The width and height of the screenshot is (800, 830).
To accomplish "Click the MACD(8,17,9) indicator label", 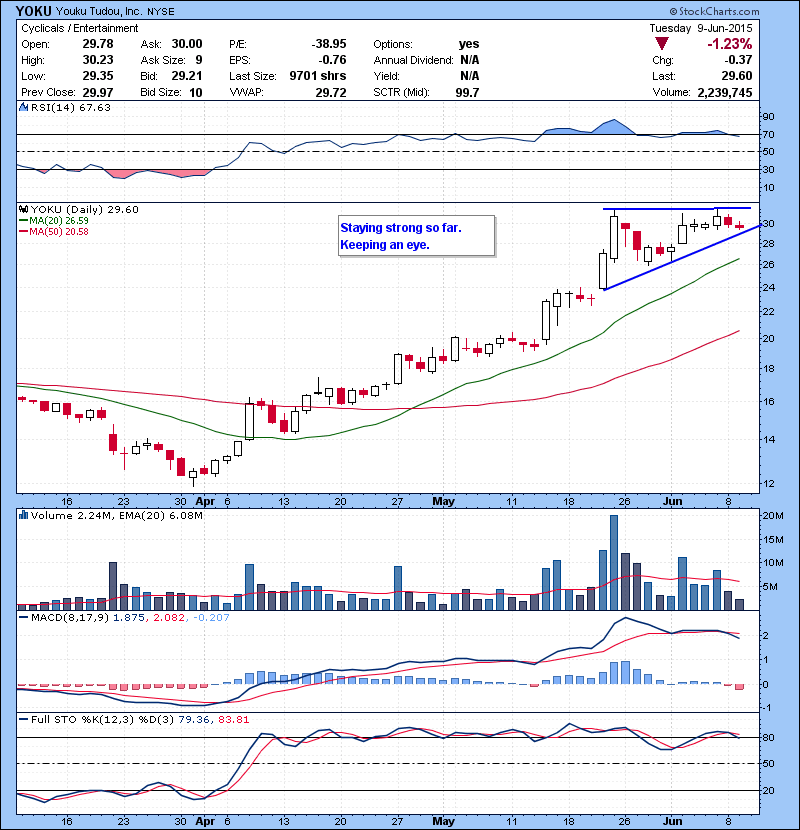I will point(70,617).
